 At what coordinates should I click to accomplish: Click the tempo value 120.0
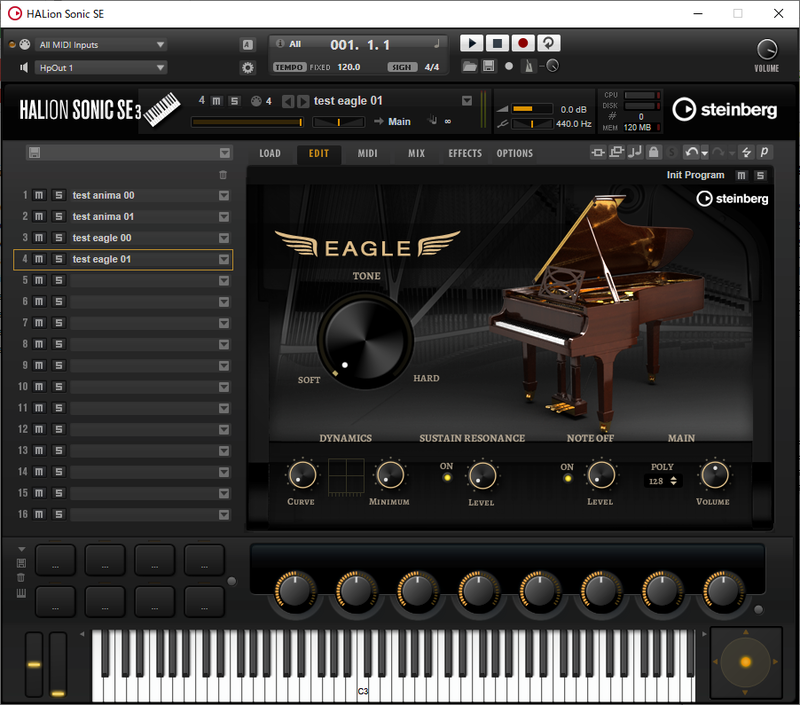[348, 67]
